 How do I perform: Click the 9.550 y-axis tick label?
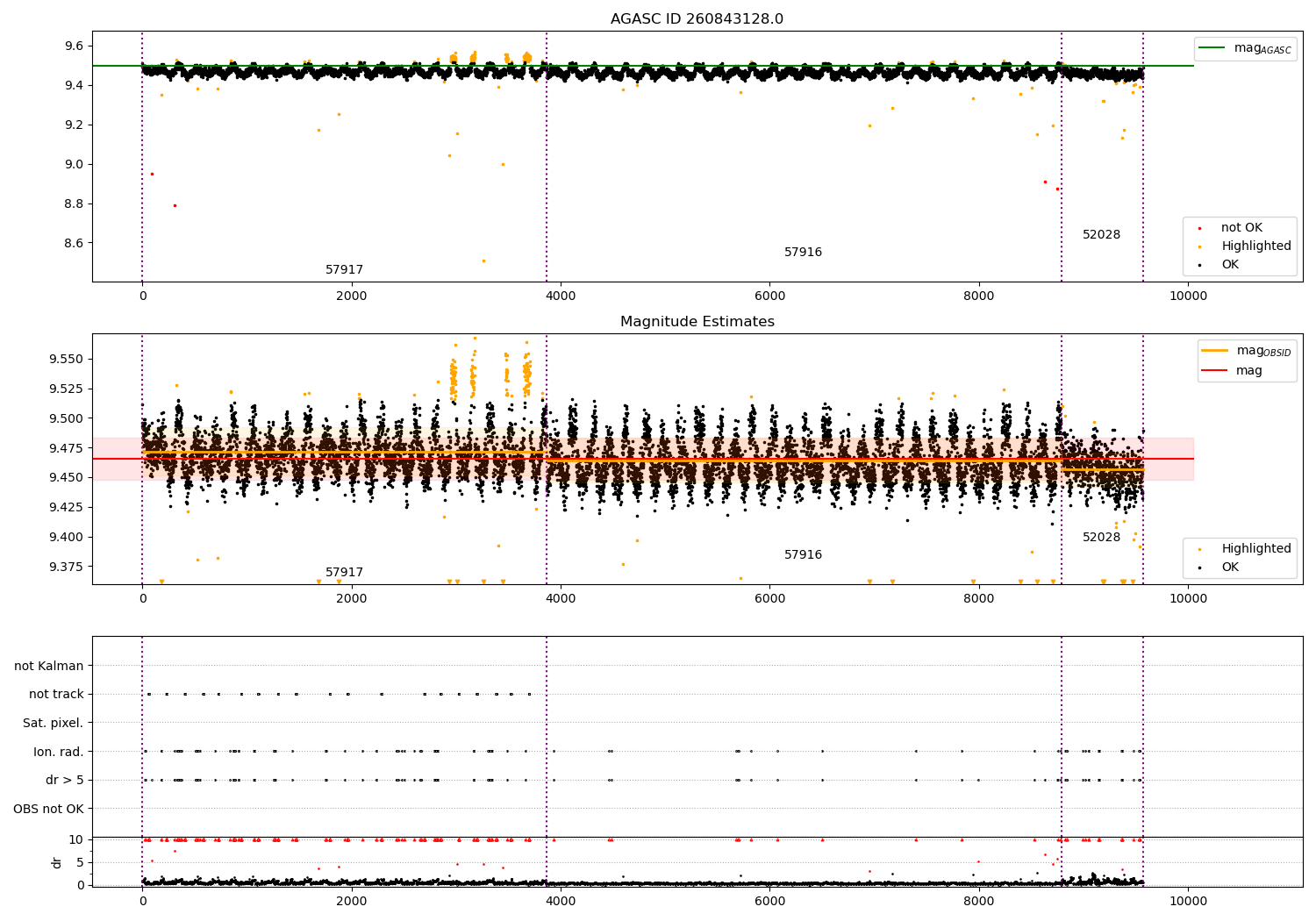67,359
